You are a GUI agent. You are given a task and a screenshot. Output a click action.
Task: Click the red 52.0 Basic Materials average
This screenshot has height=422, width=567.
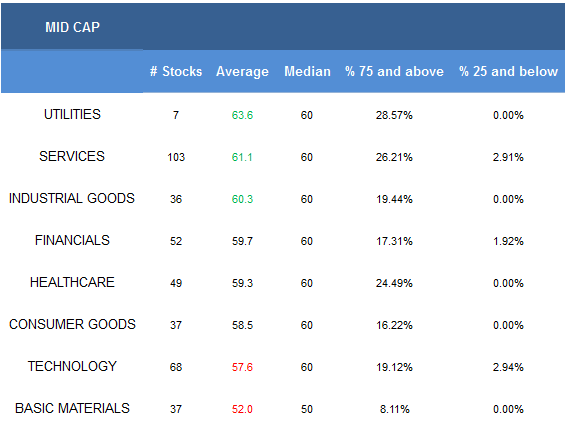242,409
